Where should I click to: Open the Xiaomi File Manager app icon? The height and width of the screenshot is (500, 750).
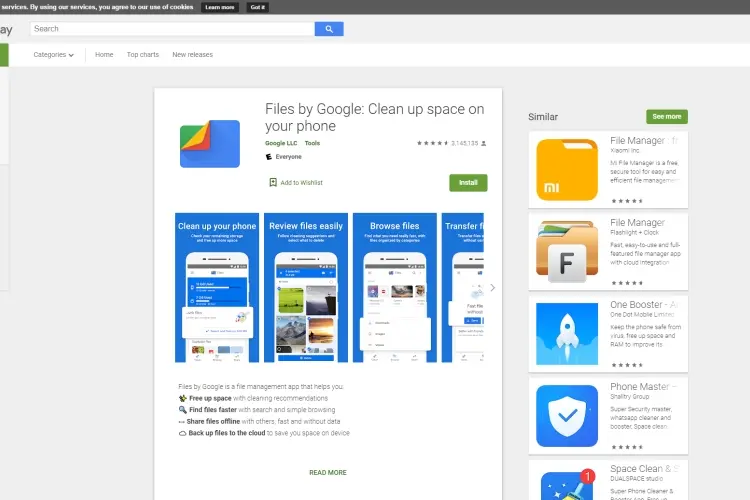click(x=567, y=169)
